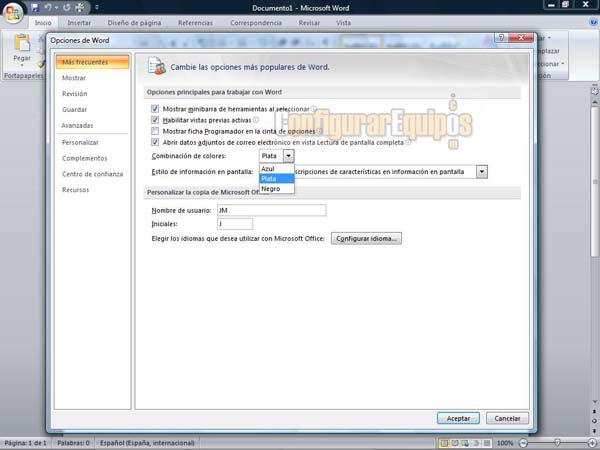The image size is (600, 450).
Task: Switch to the Revisar ribbon tab
Action: (309, 23)
